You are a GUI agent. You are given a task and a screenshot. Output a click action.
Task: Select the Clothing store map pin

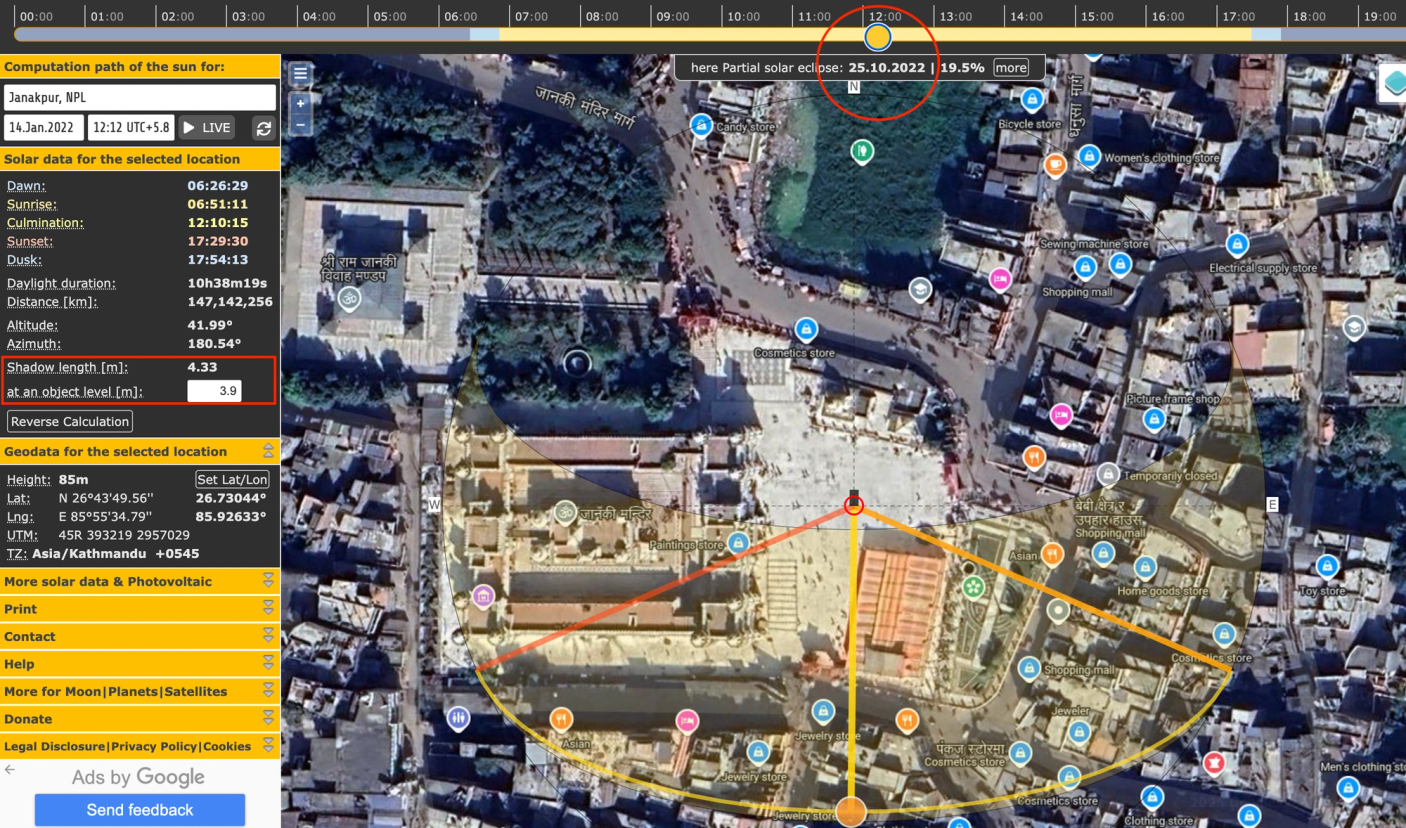tap(1152, 797)
